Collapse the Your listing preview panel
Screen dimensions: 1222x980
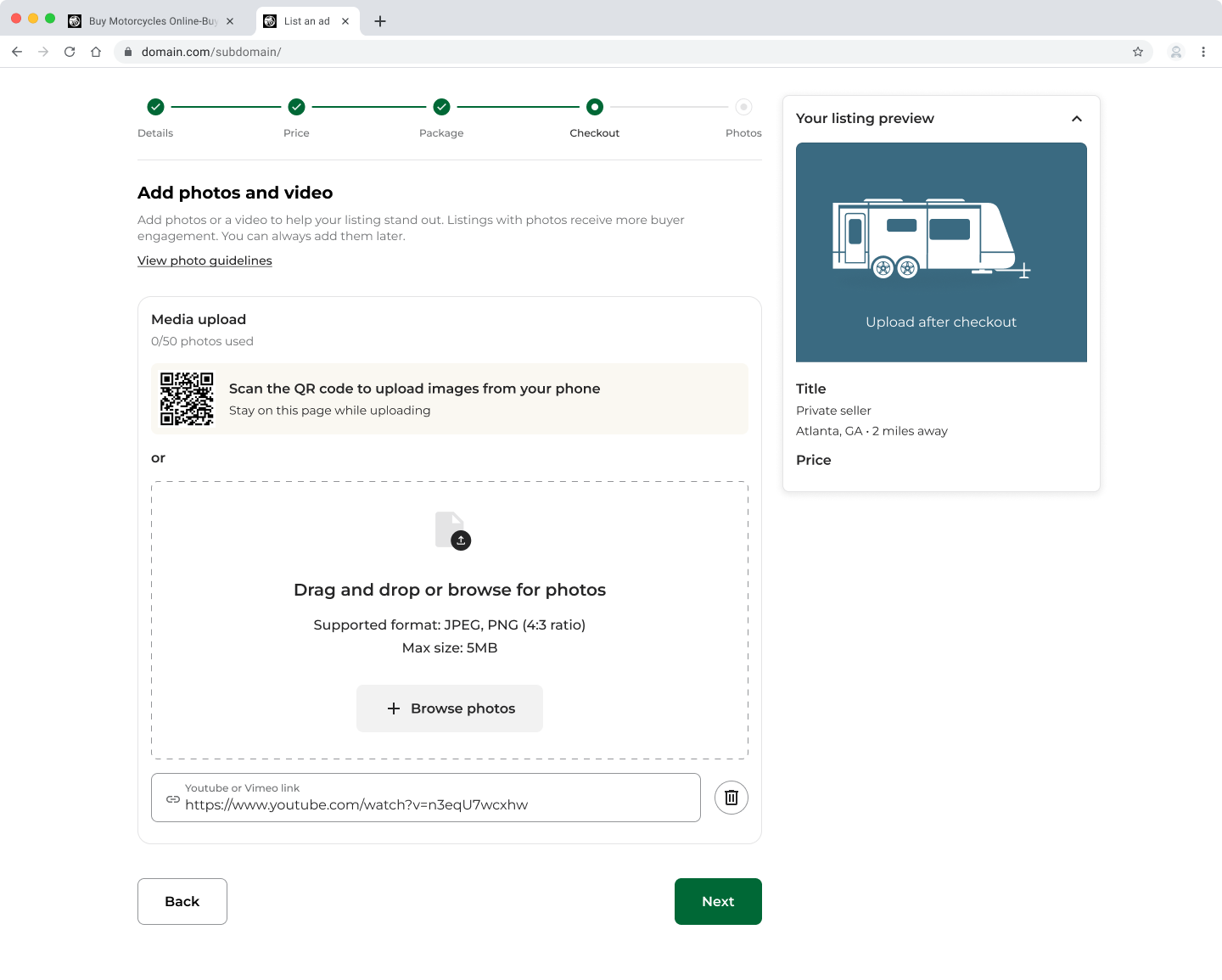[x=1077, y=119]
